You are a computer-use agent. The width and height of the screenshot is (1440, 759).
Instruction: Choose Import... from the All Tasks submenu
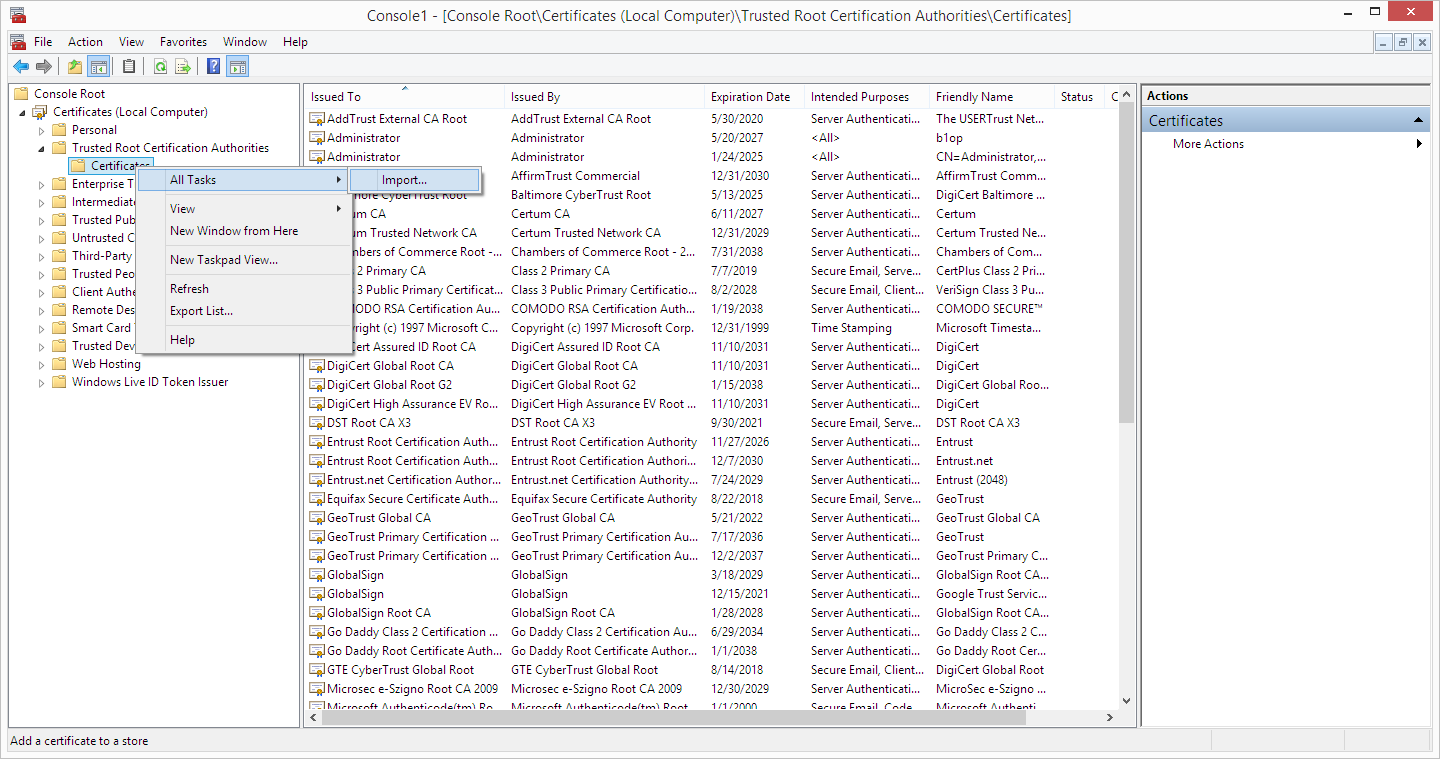point(404,180)
